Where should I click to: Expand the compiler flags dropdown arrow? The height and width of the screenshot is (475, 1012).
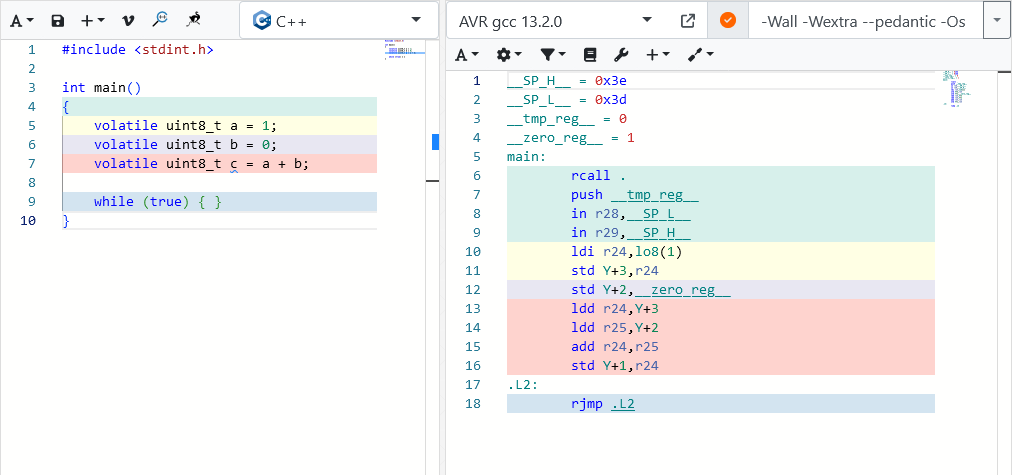click(997, 21)
